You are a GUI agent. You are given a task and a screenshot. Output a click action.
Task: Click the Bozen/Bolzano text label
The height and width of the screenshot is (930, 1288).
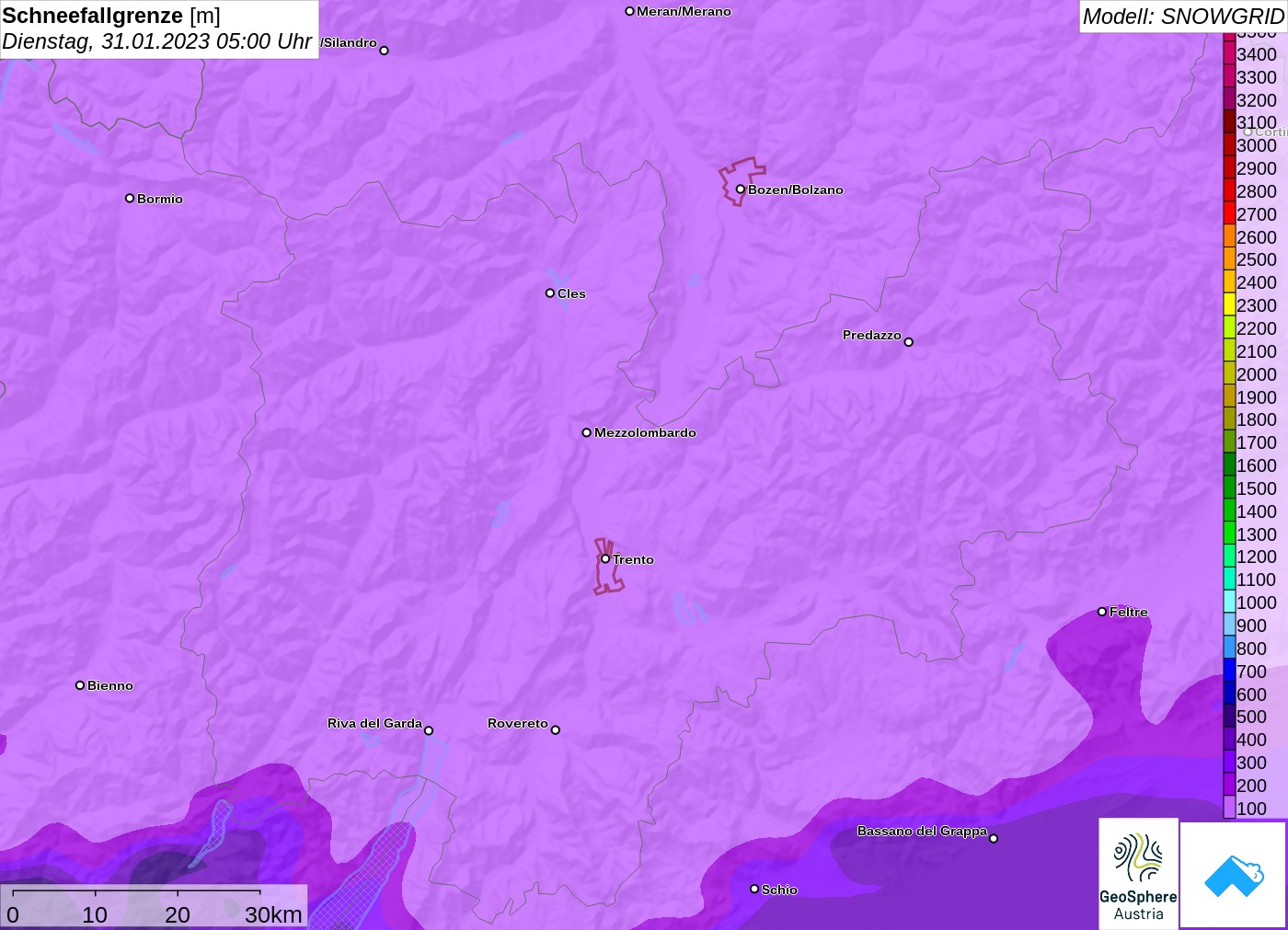click(796, 189)
